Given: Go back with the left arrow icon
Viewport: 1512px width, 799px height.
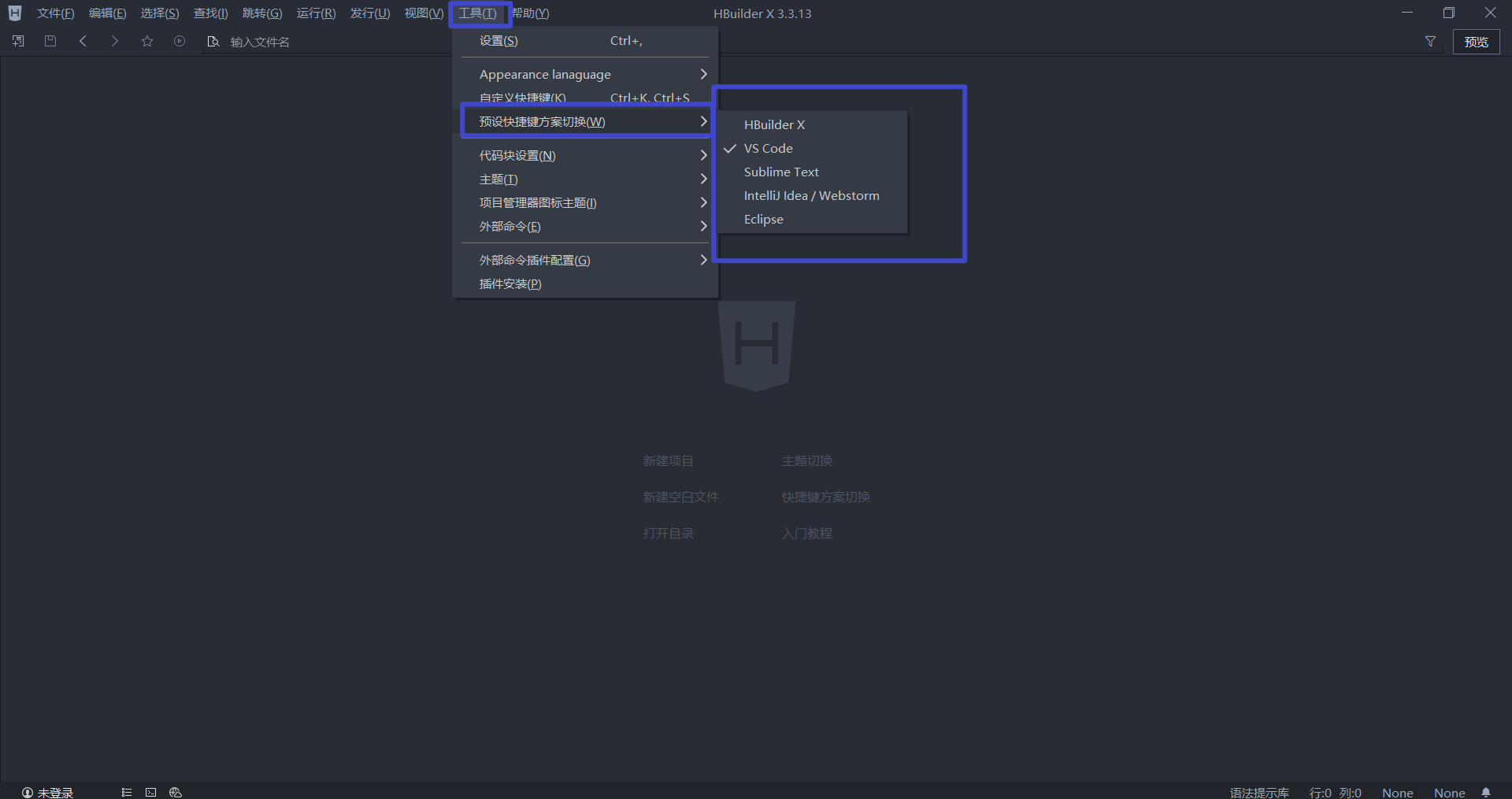Looking at the screenshot, I should [83, 41].
